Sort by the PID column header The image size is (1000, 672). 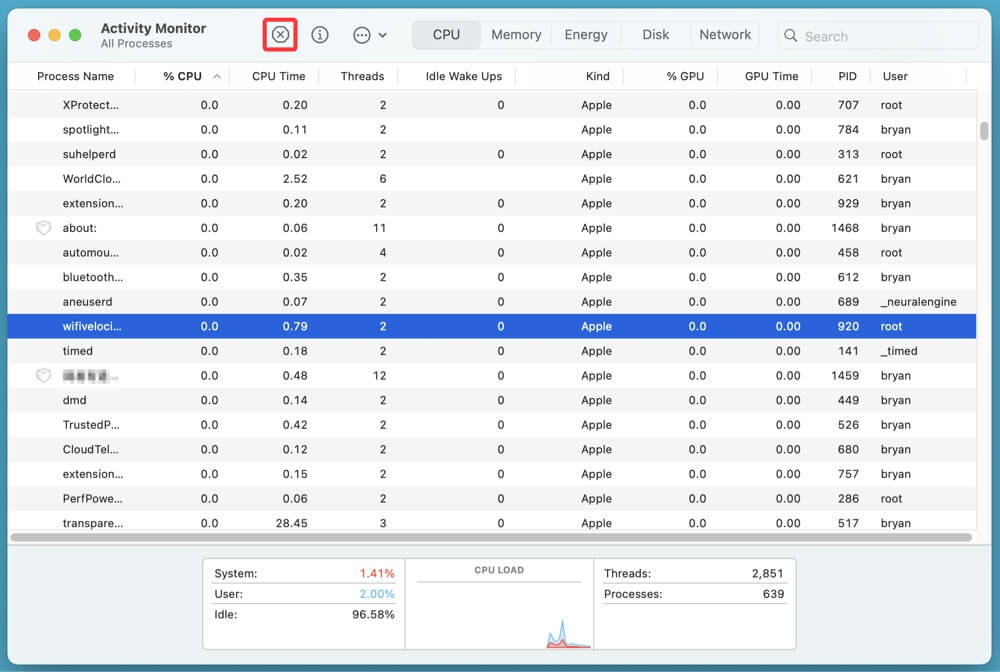click(x=847, y=76)
